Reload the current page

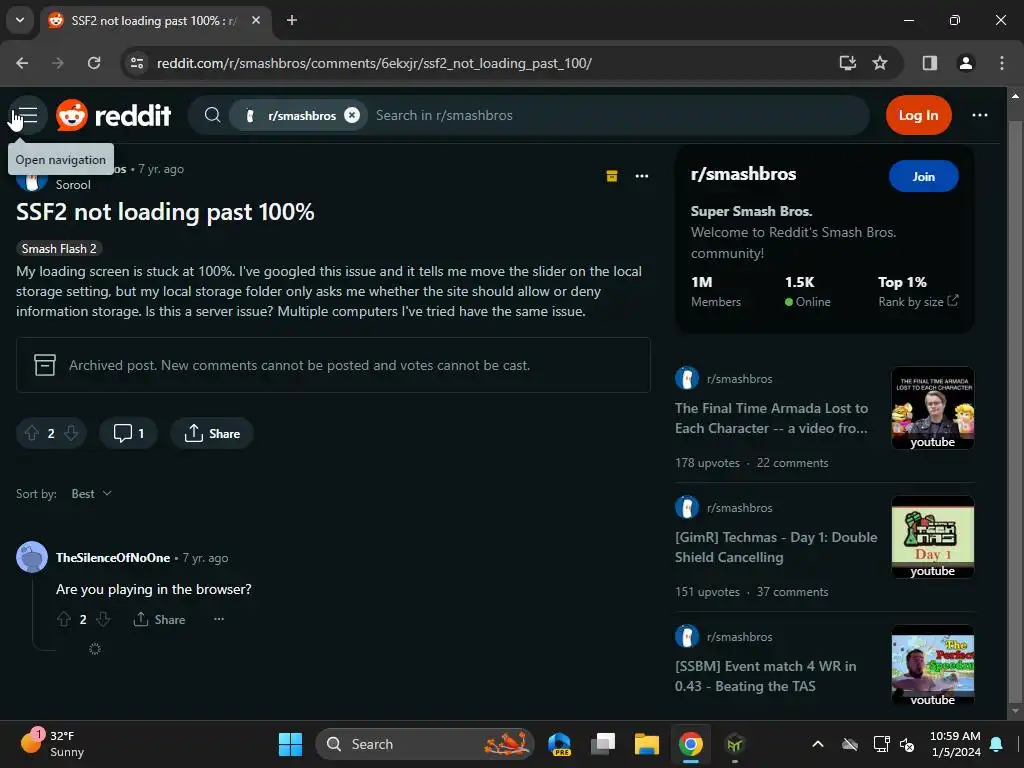point(94,63)
